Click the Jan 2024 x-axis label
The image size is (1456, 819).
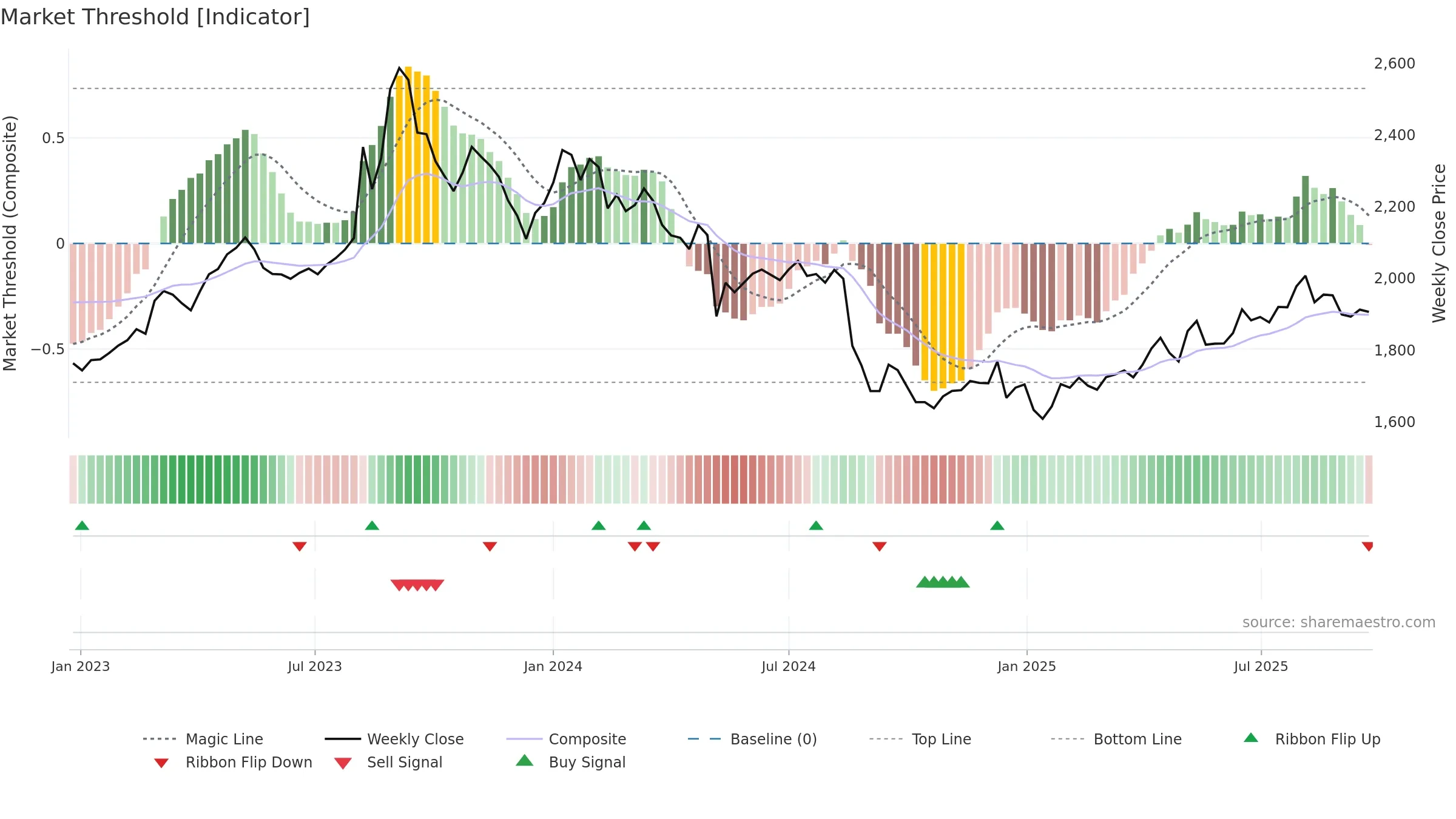[x=553, y=667]
